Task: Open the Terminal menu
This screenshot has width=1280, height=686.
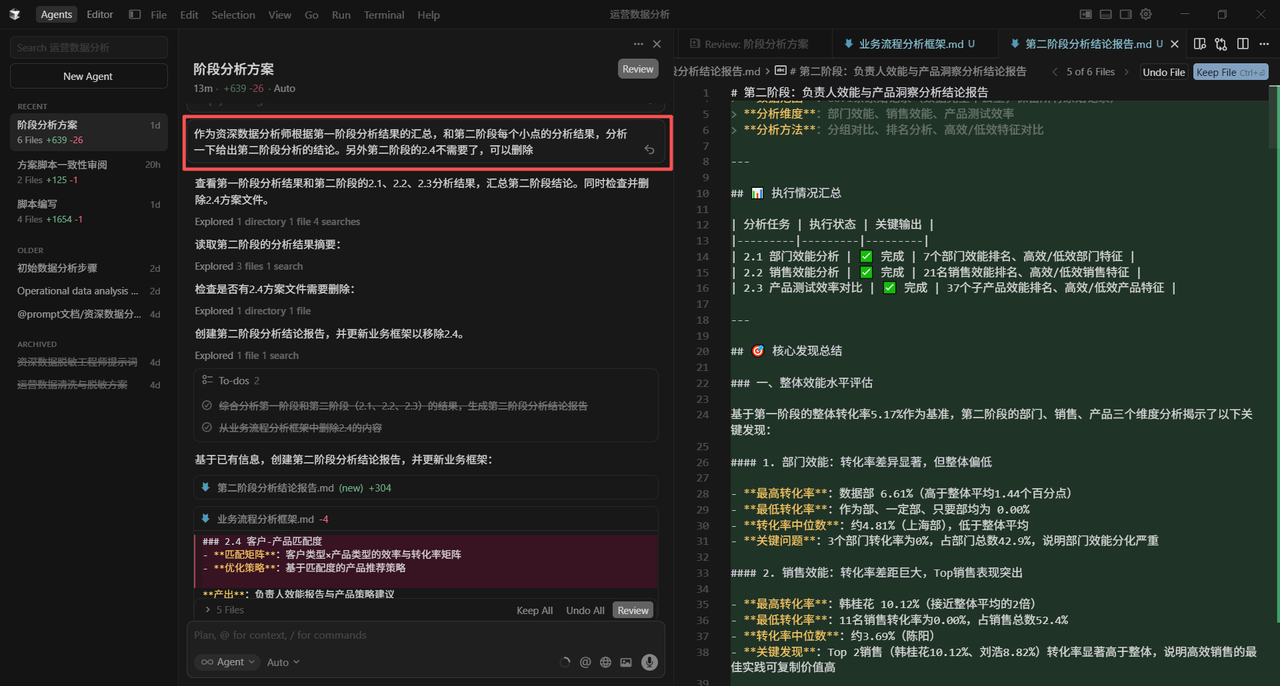Action: [384, 14]
